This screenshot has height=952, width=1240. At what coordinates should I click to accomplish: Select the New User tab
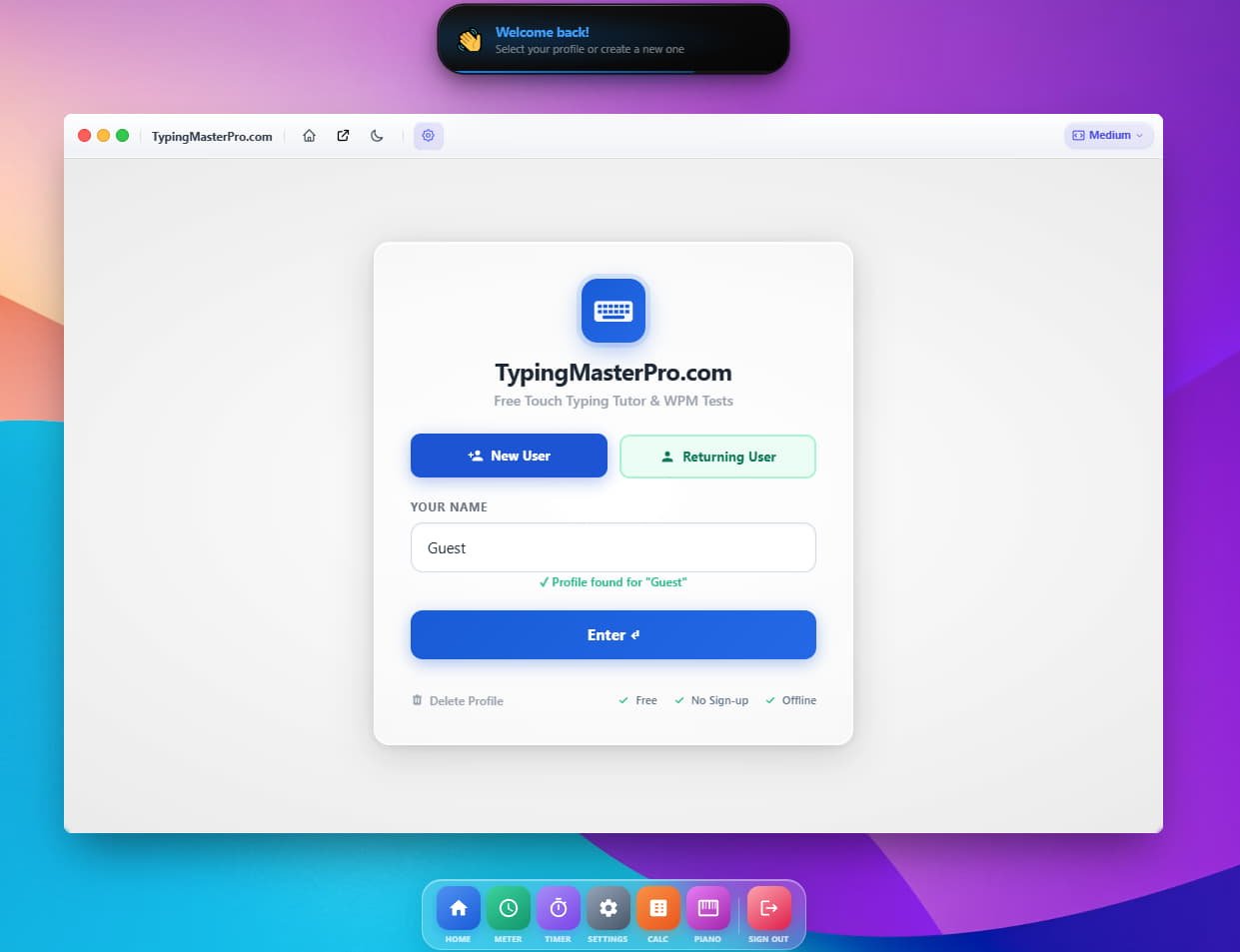(509, 456)
